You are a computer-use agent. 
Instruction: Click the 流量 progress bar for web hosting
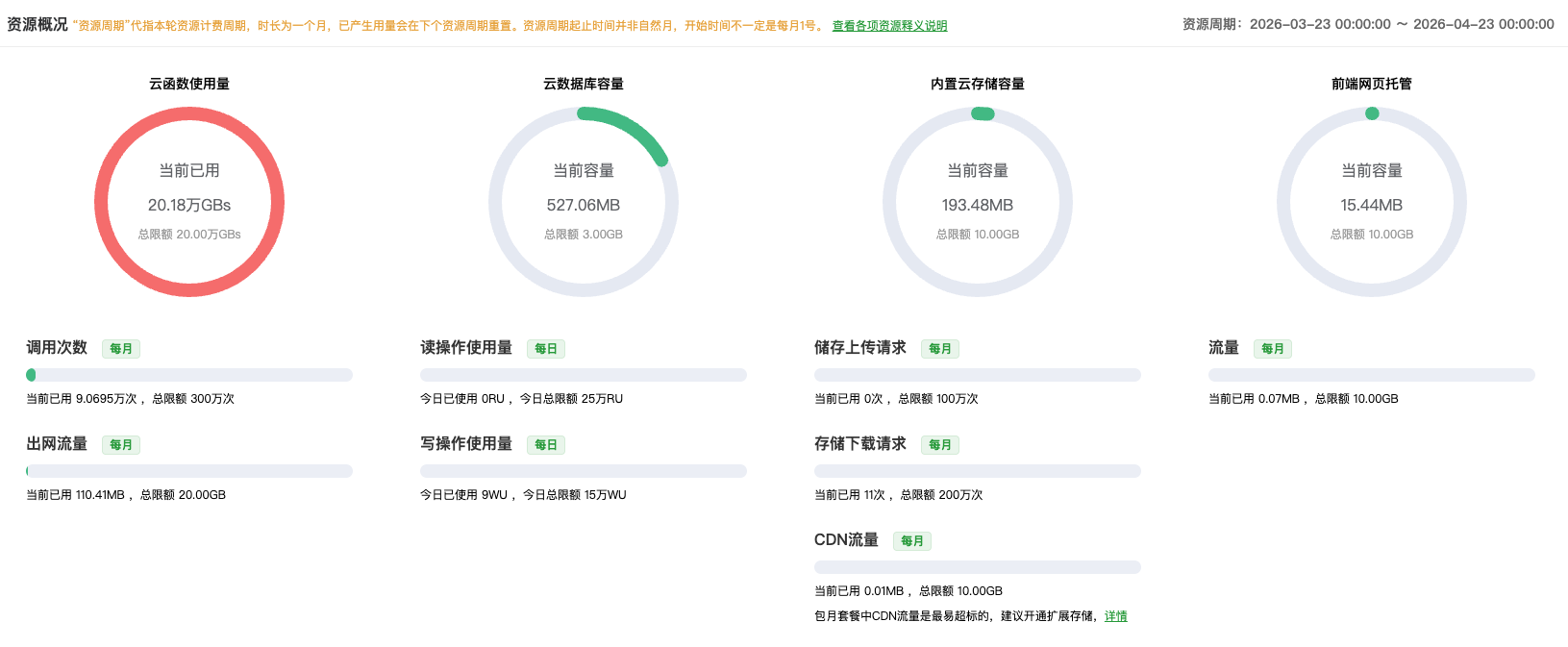(x=1372, y=375)
